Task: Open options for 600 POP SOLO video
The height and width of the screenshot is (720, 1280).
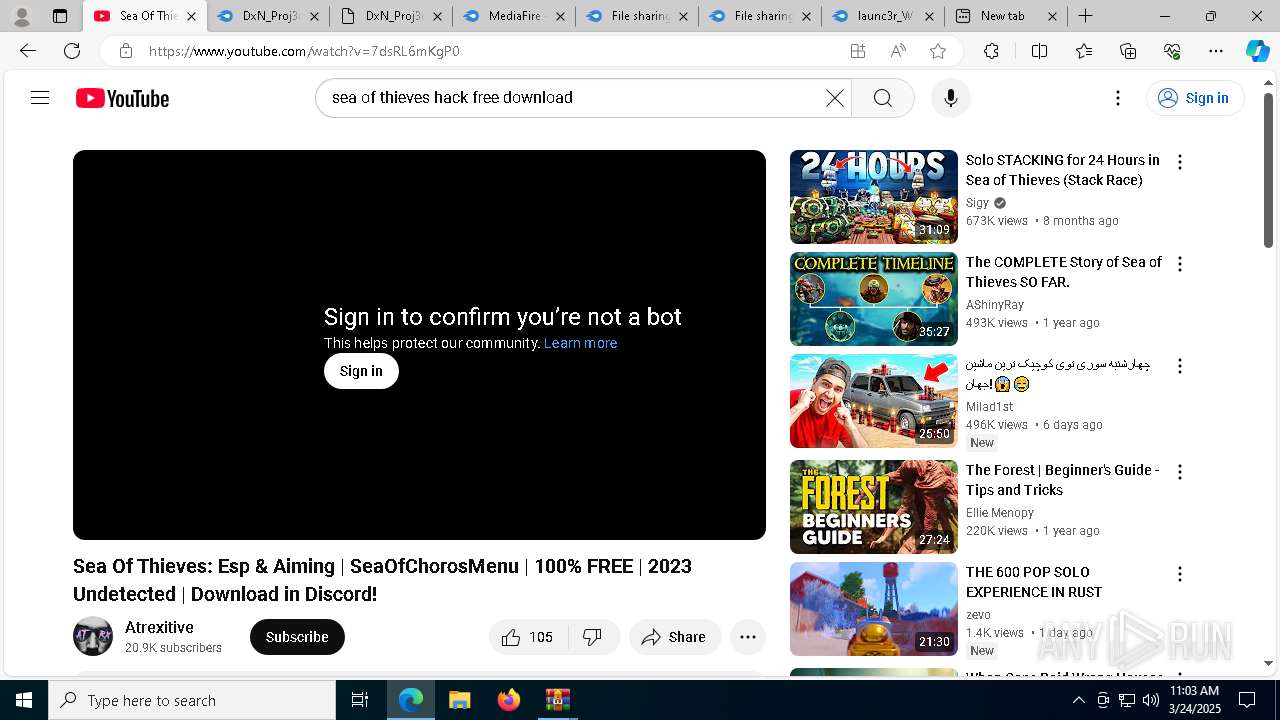Action: [1180, 574]
